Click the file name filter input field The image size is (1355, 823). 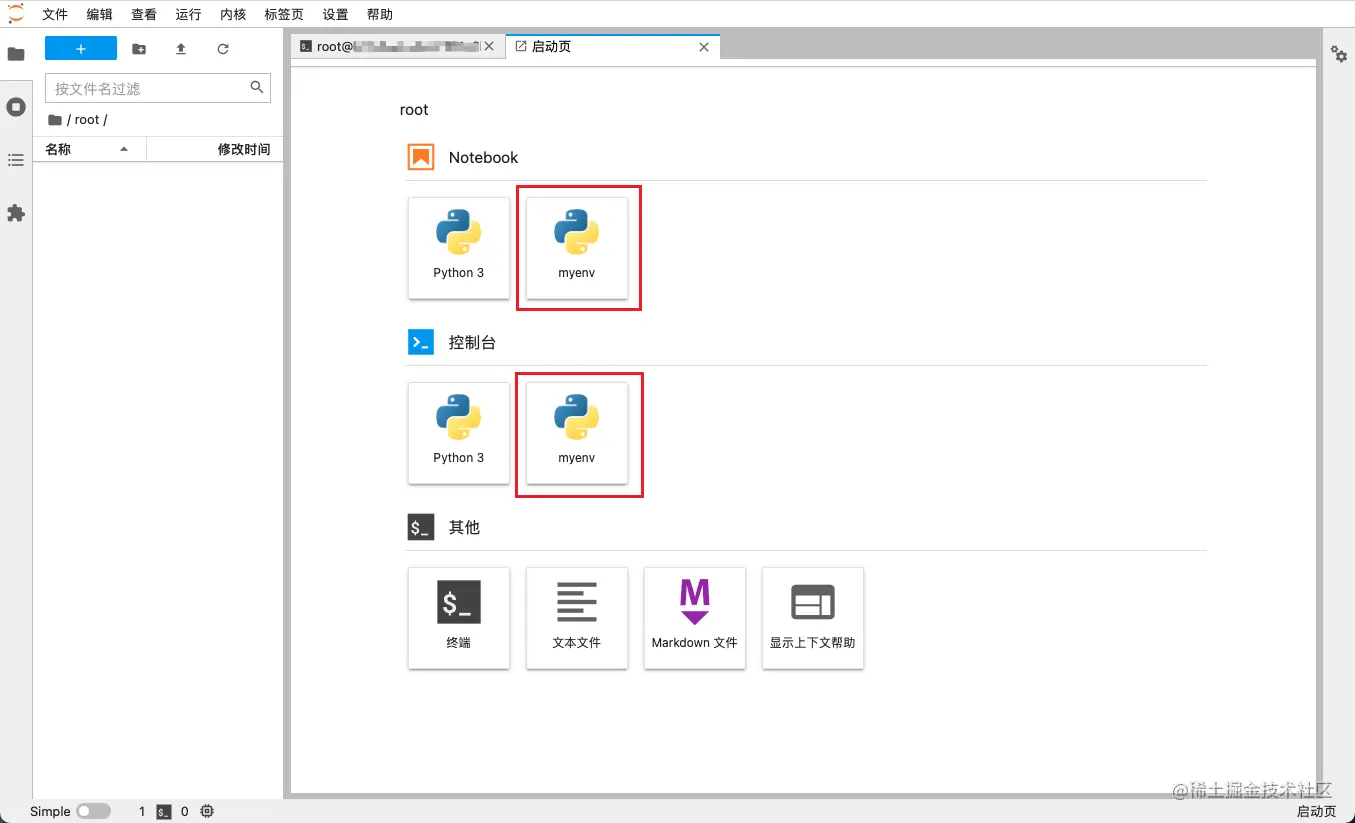(x=158, y=88)
